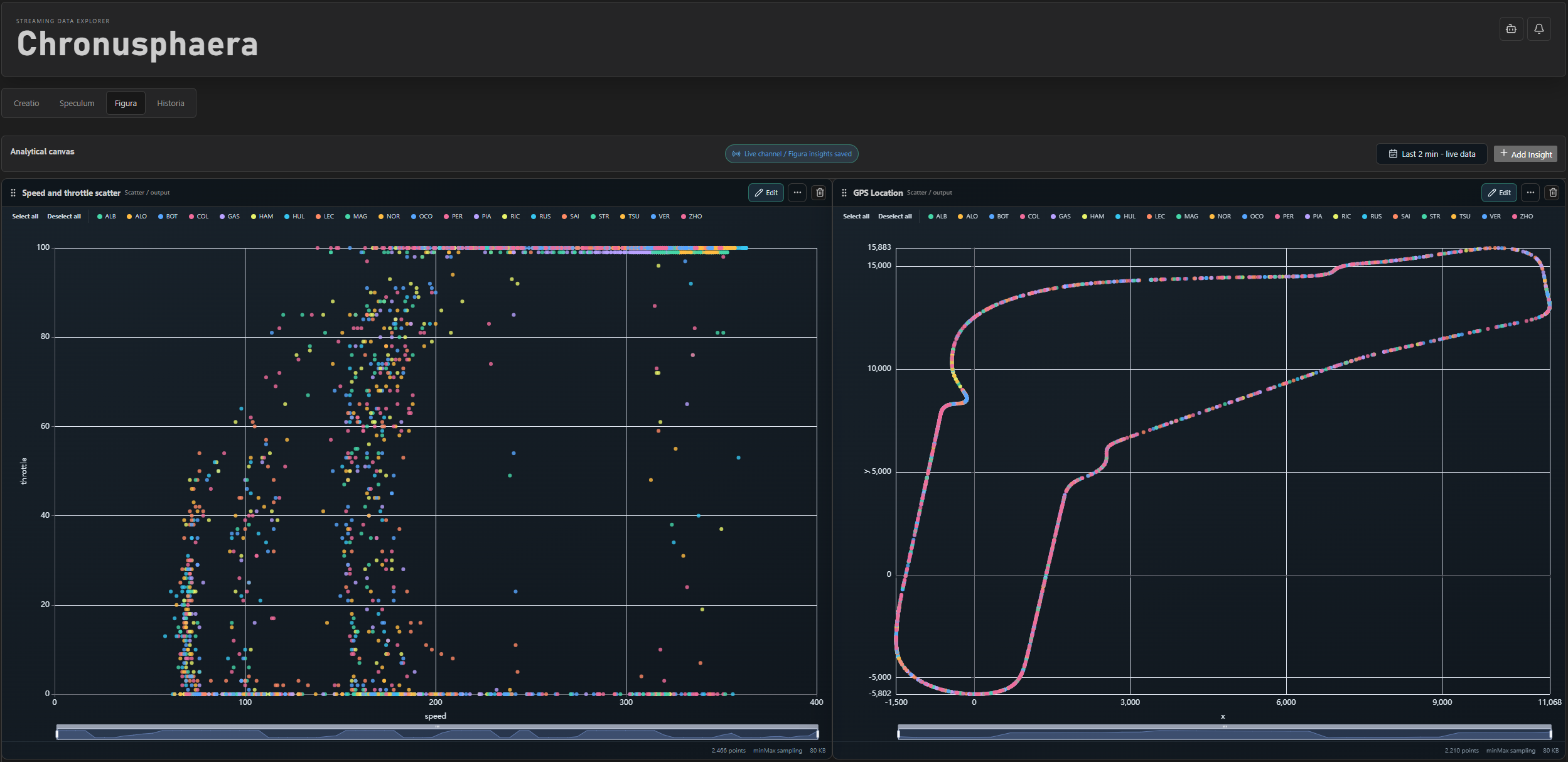Click the Analytical canvas heading
Viewport: 1568px width, 762px height.
(42, 151)
